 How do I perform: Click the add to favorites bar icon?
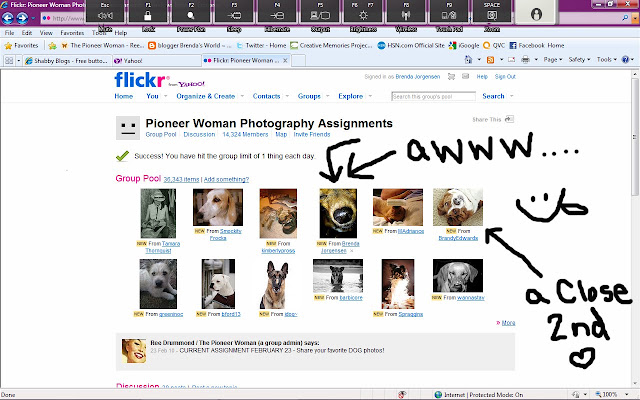(x=52, y=45)
